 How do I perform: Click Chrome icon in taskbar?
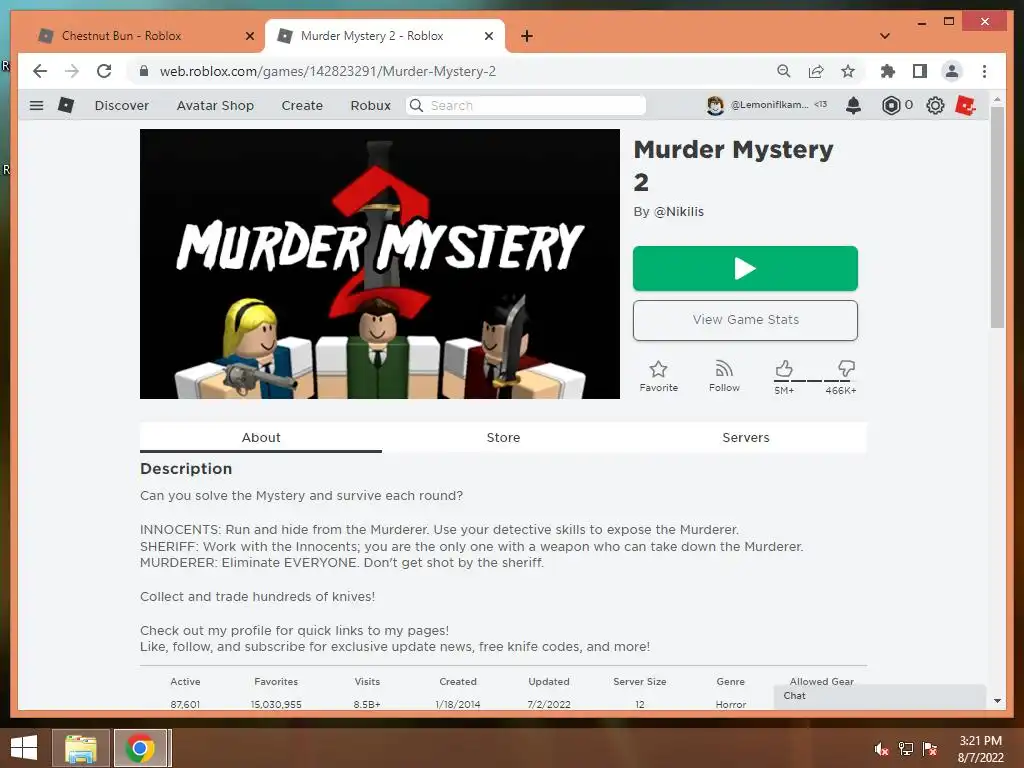coord(140,748)
